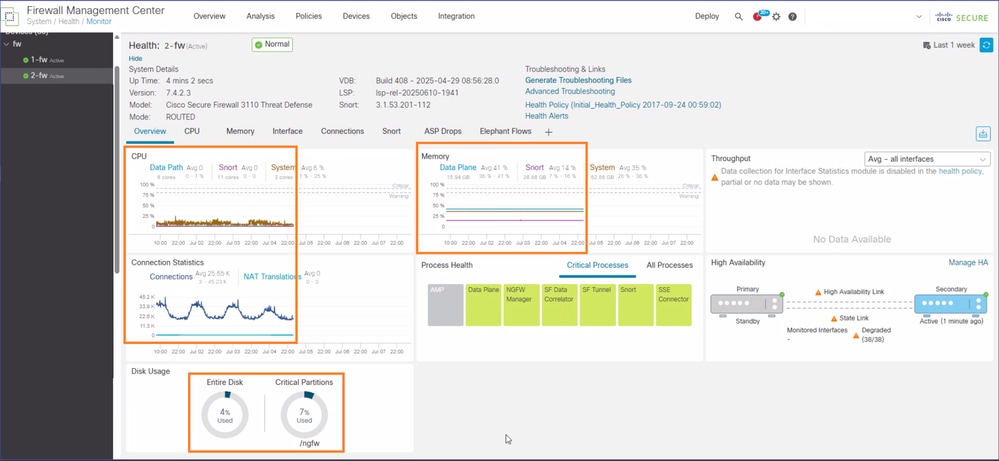Viewport: 999px width, 461px height.
Task: Click the Primary standby device image
Action: pos(747,304)
